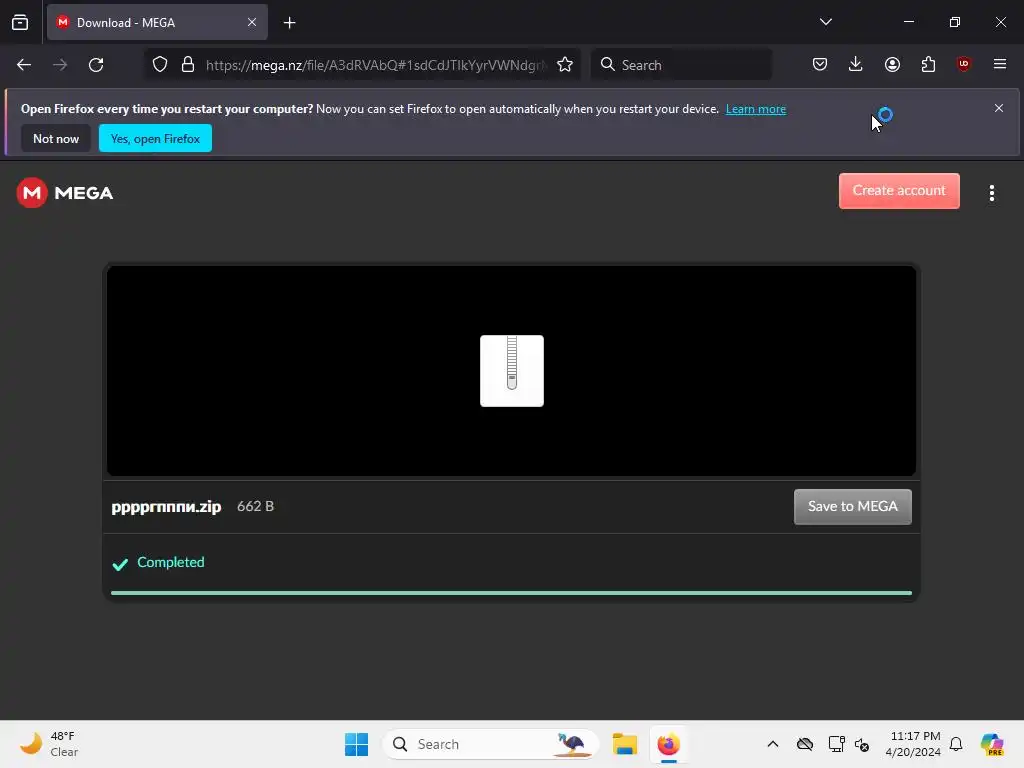The width and height of the screenshot is (1024, 768).
Task: Click Save to MEGA button
Action: point(852,507)
